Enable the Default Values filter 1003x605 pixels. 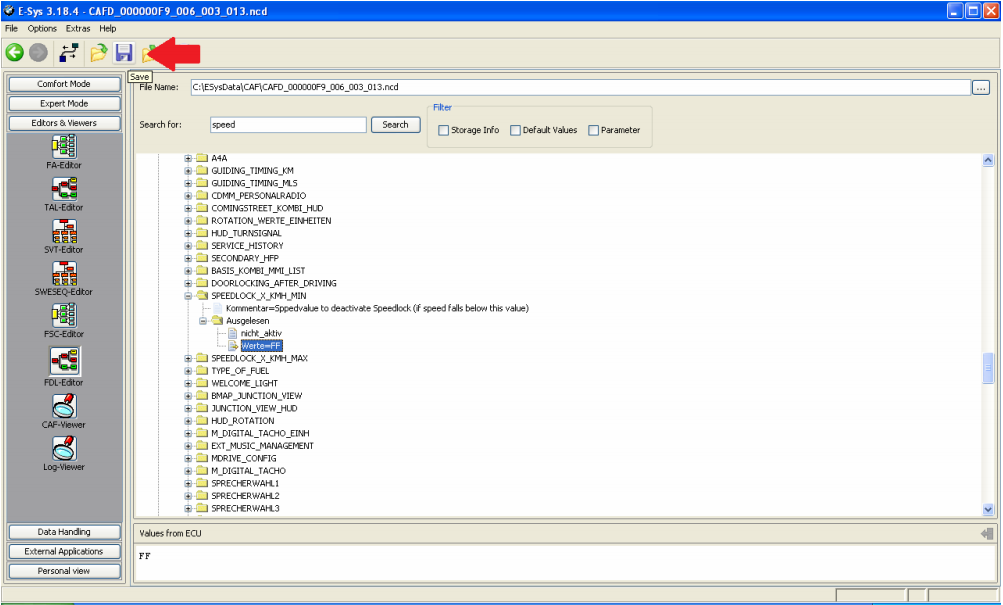coord(515,130)
